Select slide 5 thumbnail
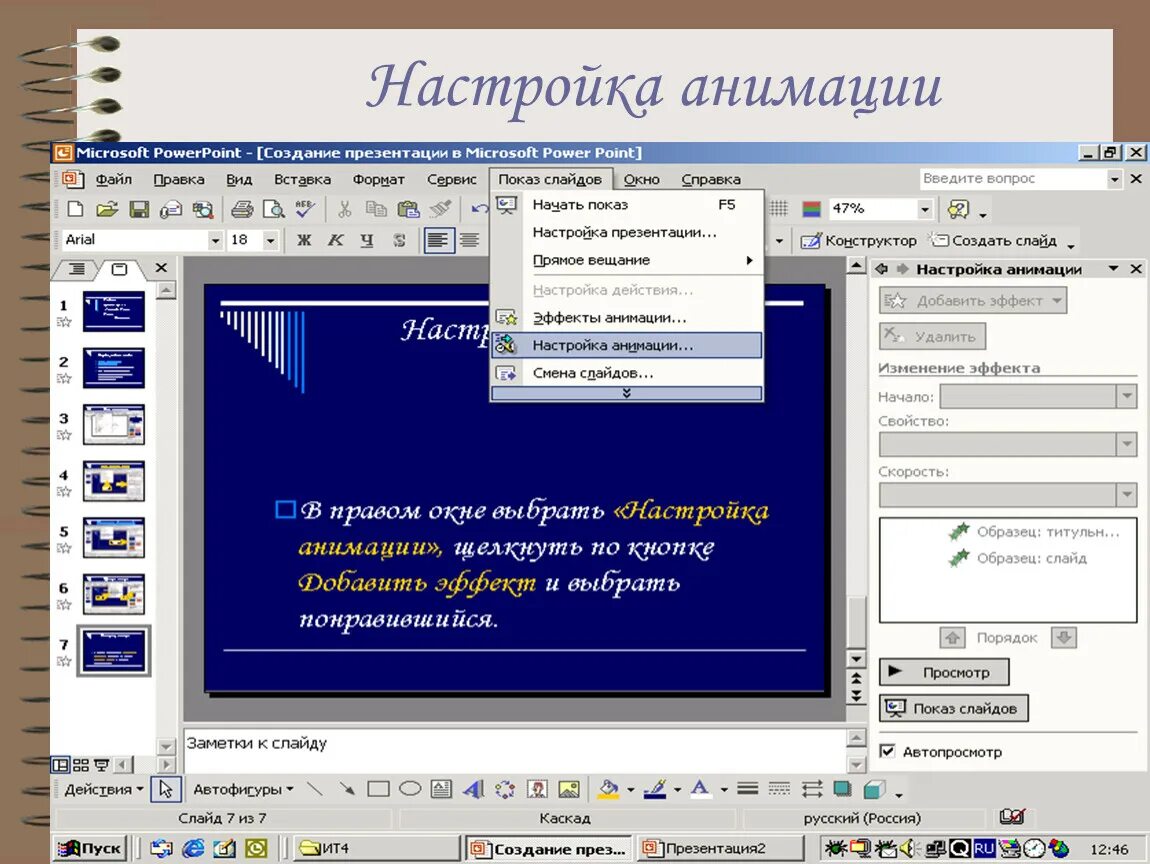Screen dimensions: 1150x864 [114, 538]
